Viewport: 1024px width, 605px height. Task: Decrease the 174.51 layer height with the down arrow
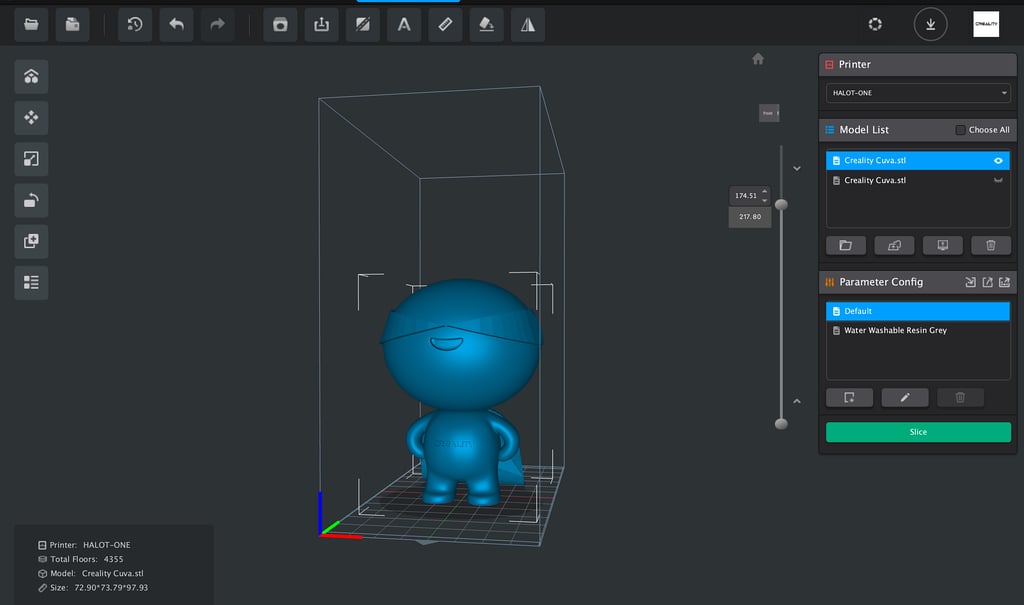click(765, 200)
